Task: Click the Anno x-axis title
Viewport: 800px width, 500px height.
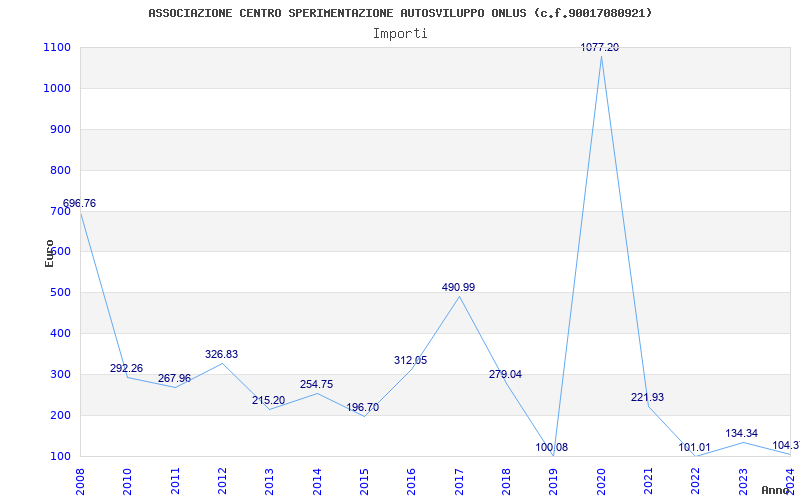Action: [x=776, y=490]
